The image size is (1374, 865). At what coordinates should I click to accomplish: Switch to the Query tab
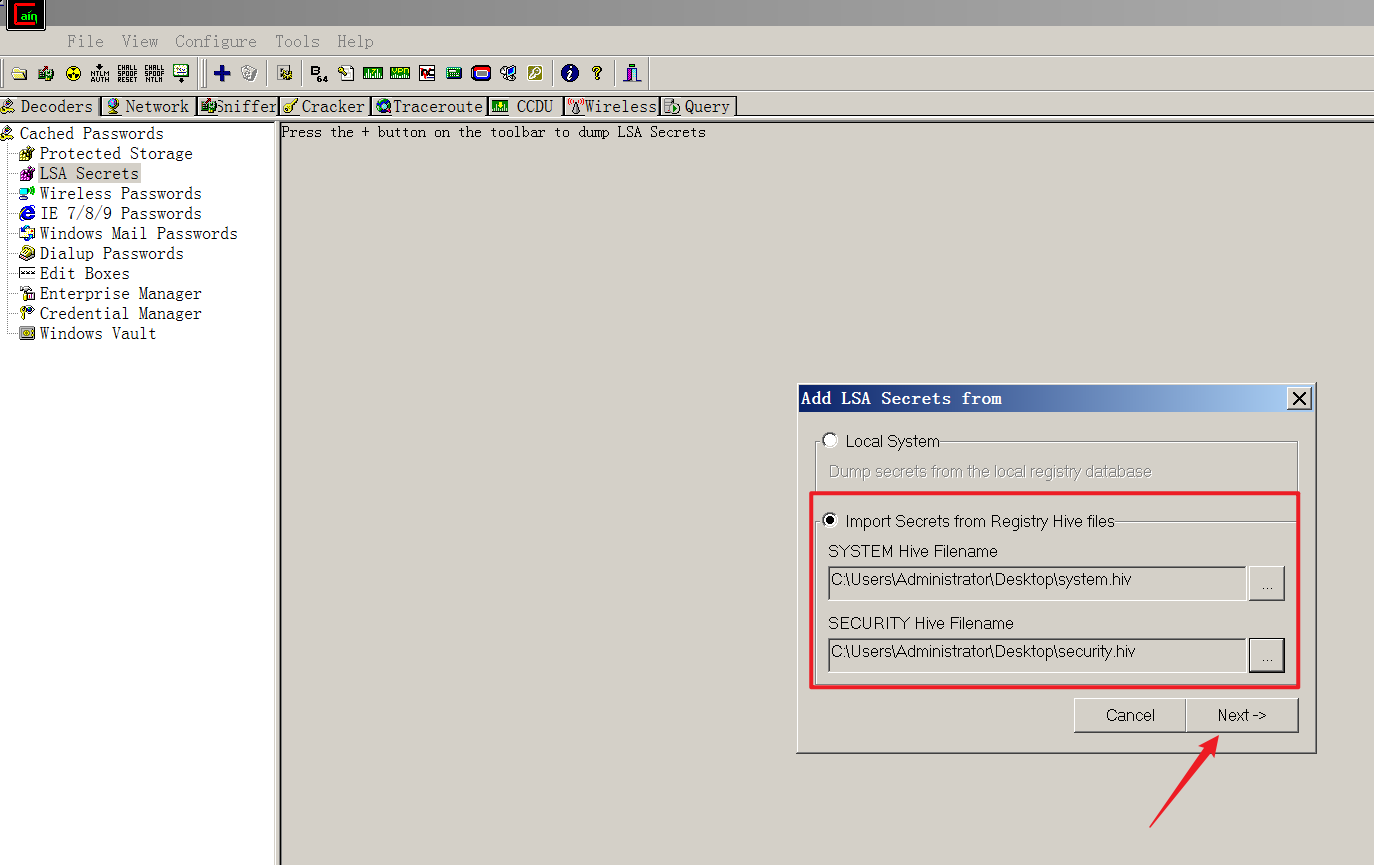(x=698, y=106)
